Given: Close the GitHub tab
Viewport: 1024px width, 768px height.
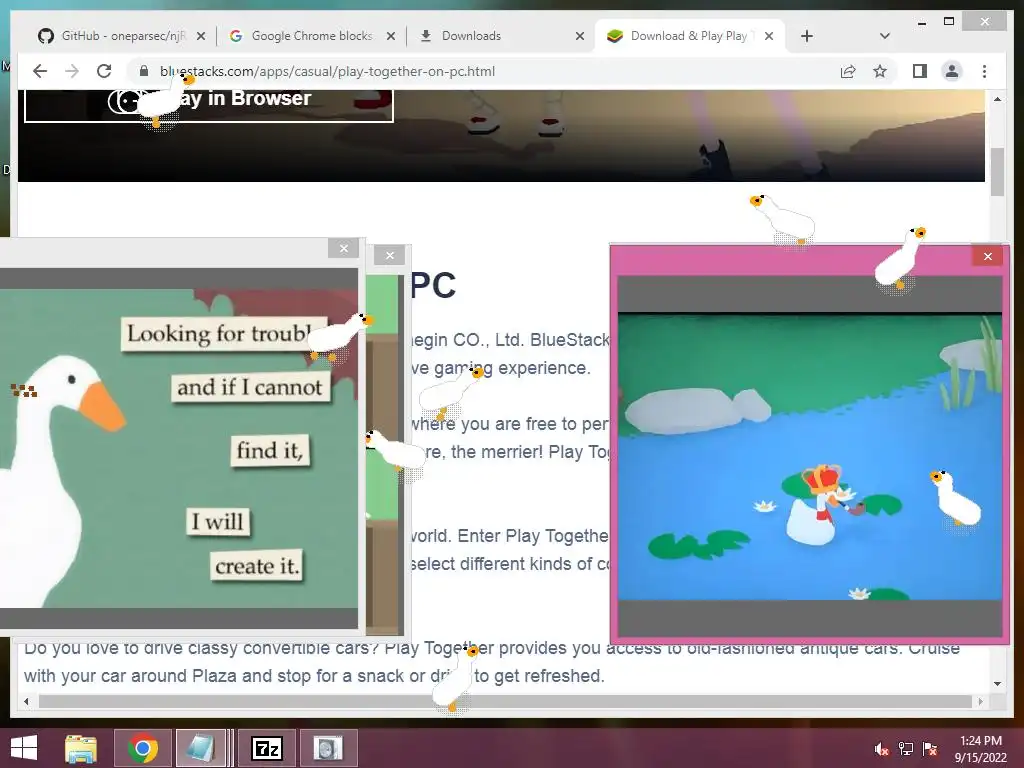Looking at the screenshot, I should coord(201,36).
